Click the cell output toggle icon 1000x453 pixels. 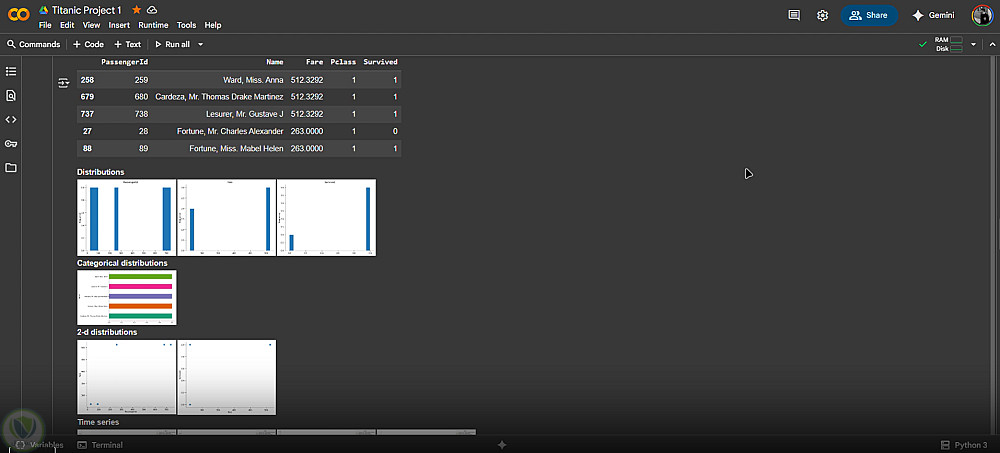click(63, 82)
